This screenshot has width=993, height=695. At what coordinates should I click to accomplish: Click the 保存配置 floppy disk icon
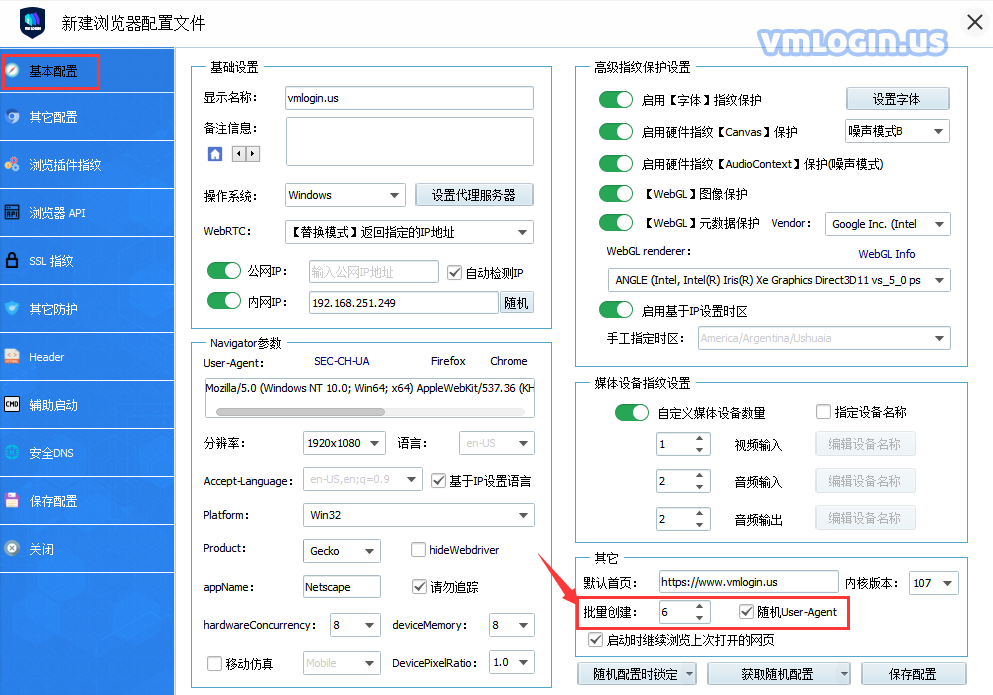click(x=12, y=501)
